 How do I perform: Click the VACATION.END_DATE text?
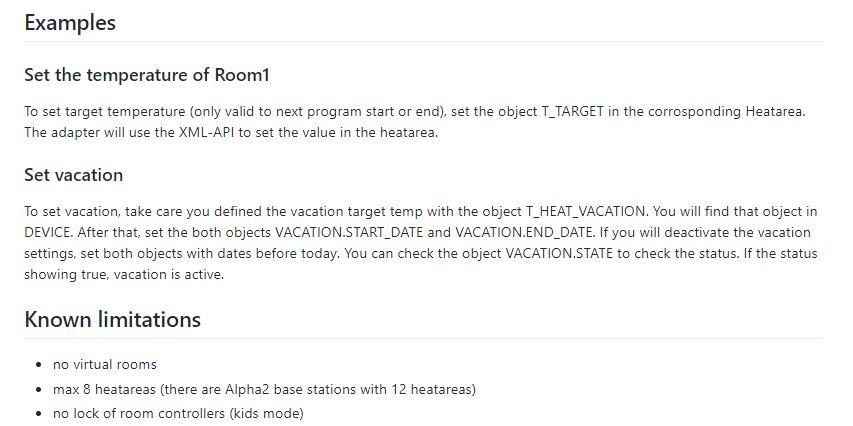[x=524, y=232]
